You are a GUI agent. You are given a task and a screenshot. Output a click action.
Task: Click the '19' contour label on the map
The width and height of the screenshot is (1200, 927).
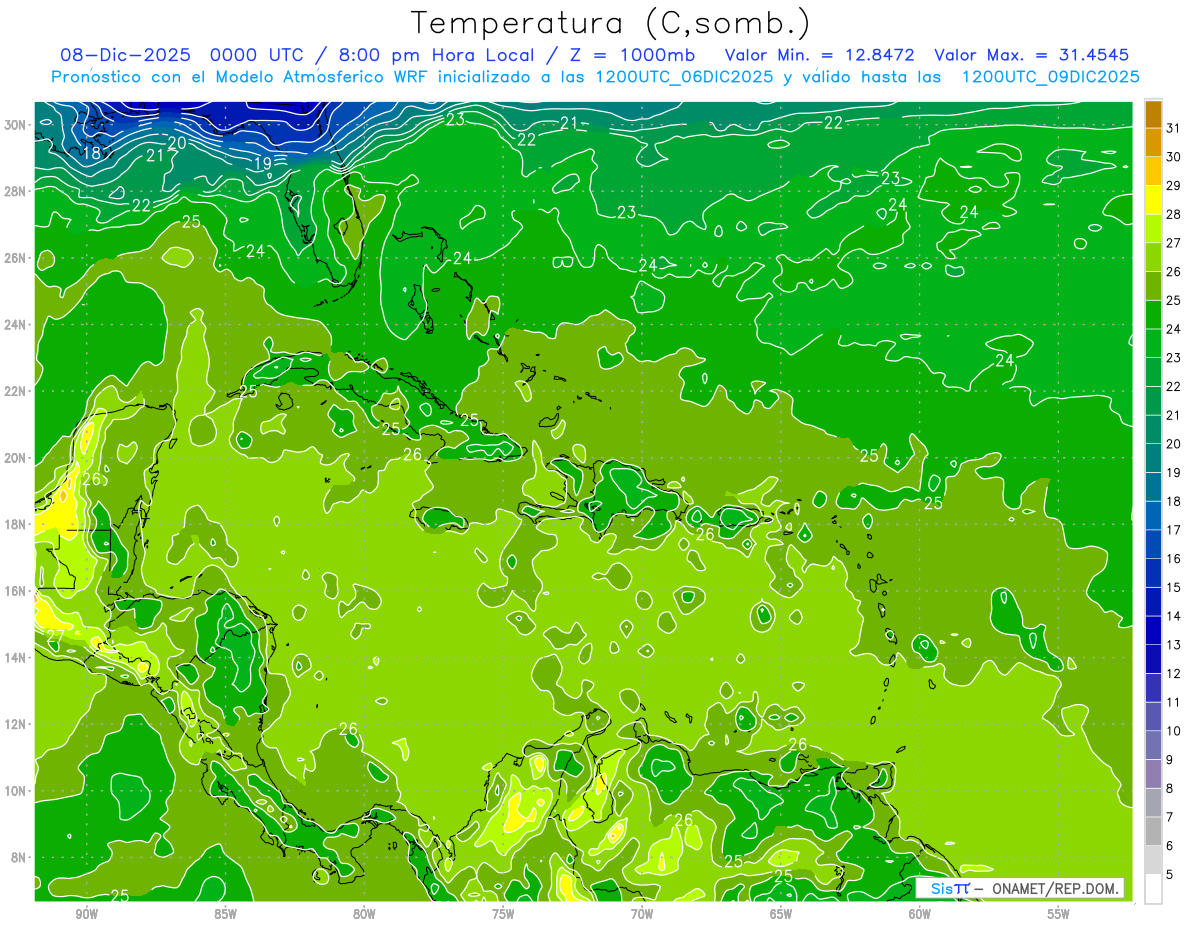(x=263, y=164)
